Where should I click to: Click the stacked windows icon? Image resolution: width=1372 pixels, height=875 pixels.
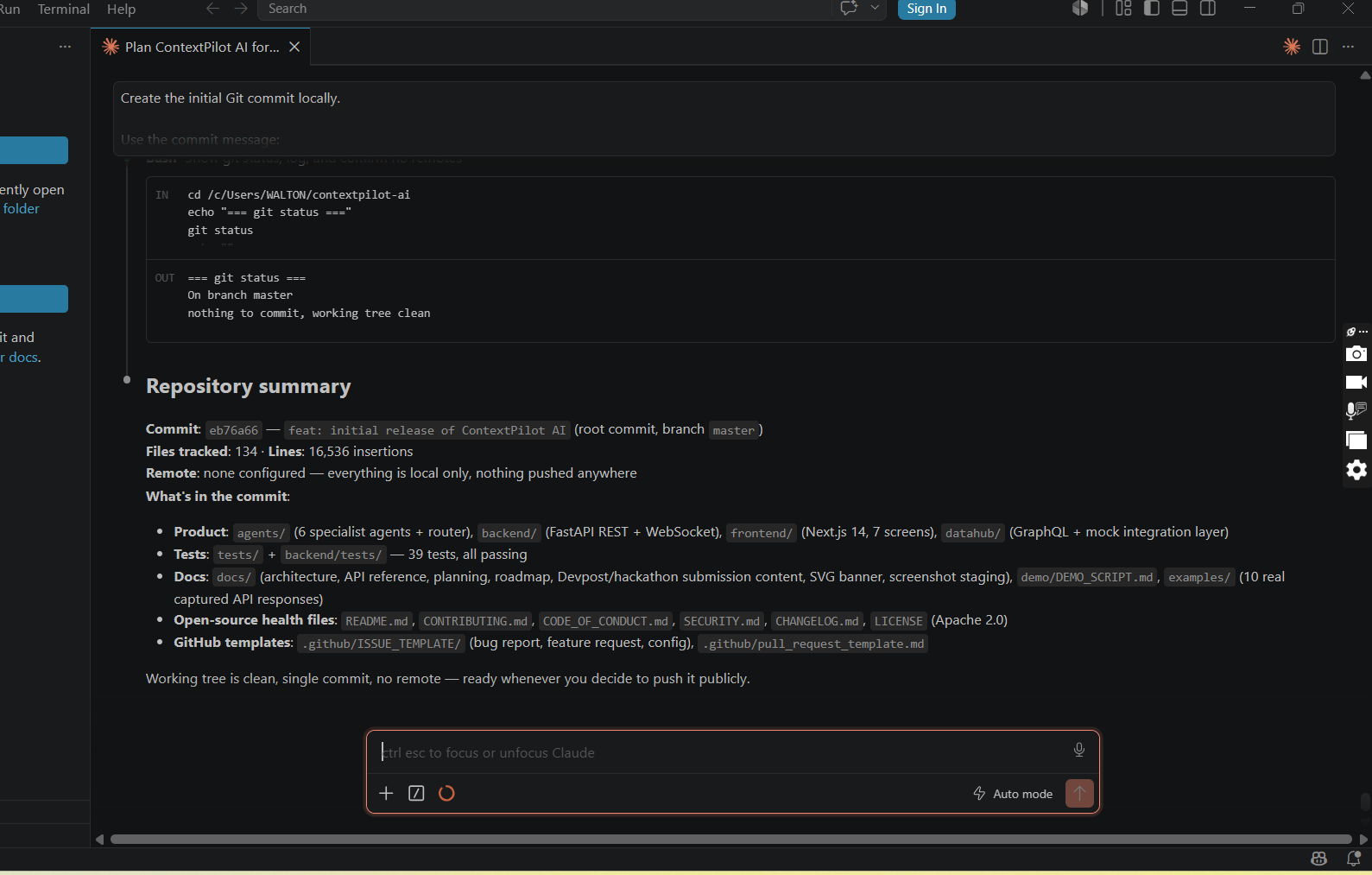pyautogui.click(x=1356, y=440)
